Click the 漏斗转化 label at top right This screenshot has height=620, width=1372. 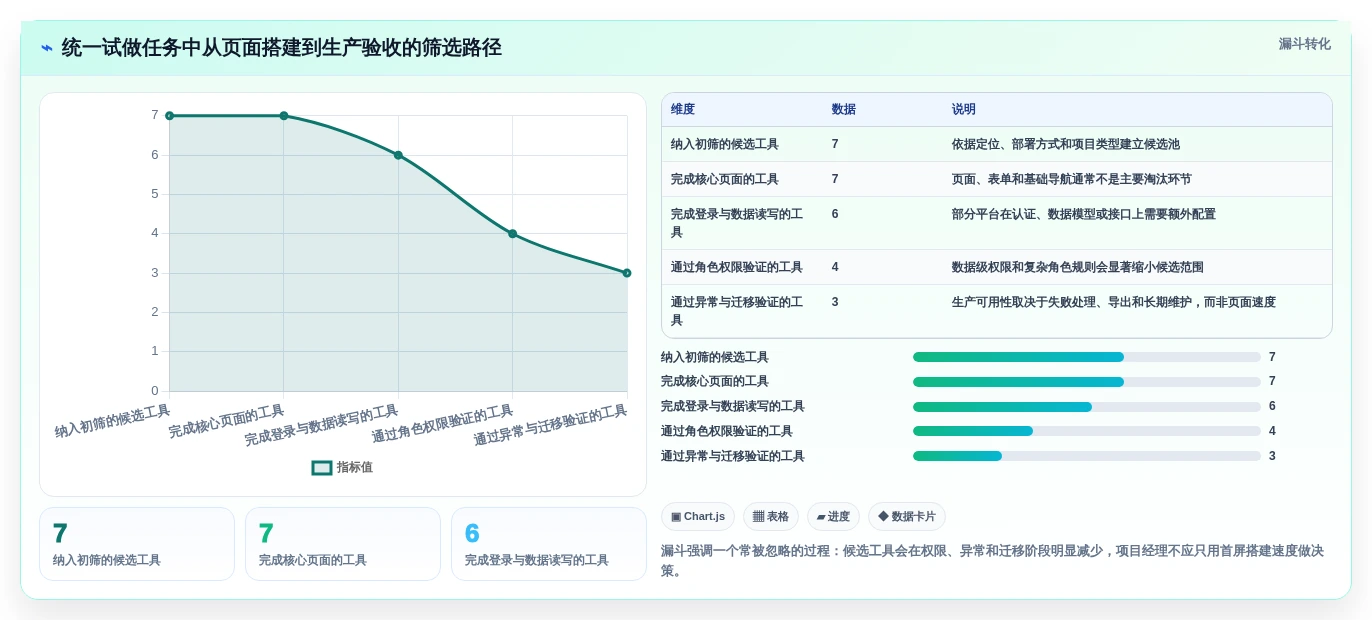[1304, 44]
